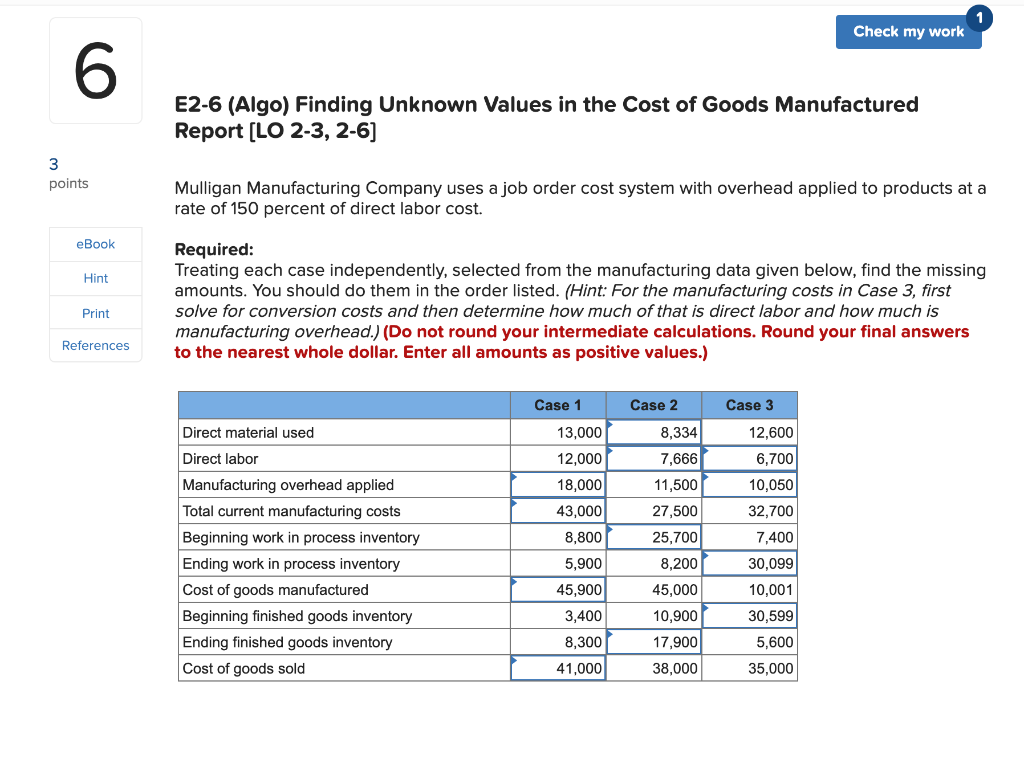Click Beginning work in process field for Case 2
Viewport: 1024px width, 775px height.
(x=654, y=537)
